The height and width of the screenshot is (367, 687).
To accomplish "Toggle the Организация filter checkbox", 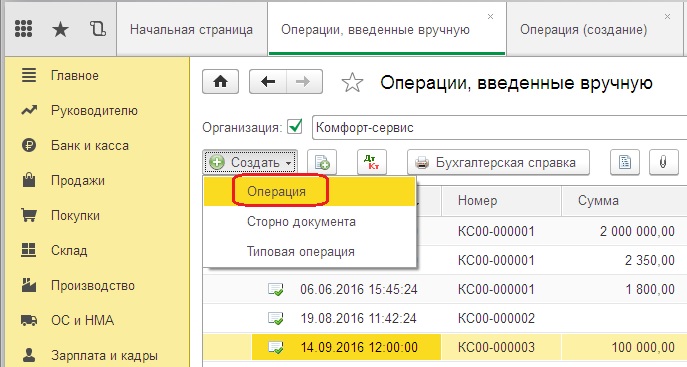I will click(x=295, y=127).
